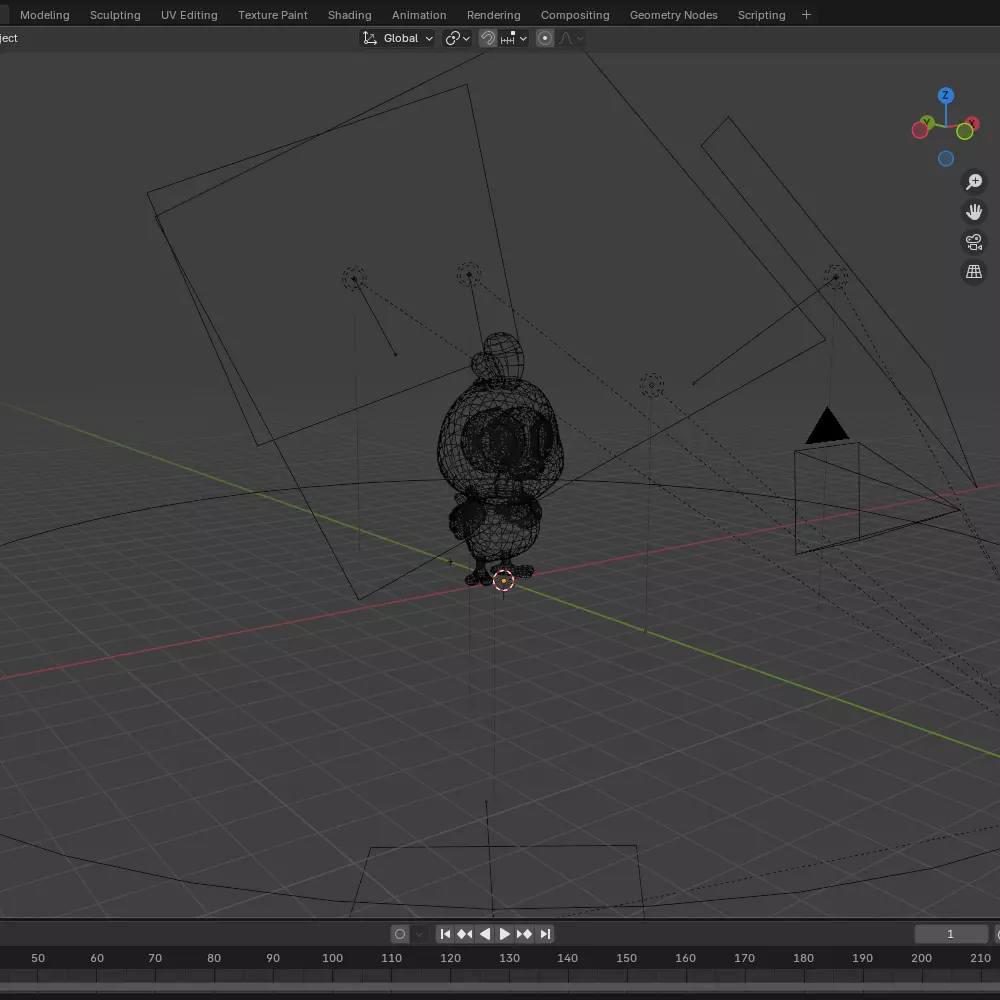Open the auto keyframing options dropdown
1000x1000 pixels.
[x=419, y=934]
